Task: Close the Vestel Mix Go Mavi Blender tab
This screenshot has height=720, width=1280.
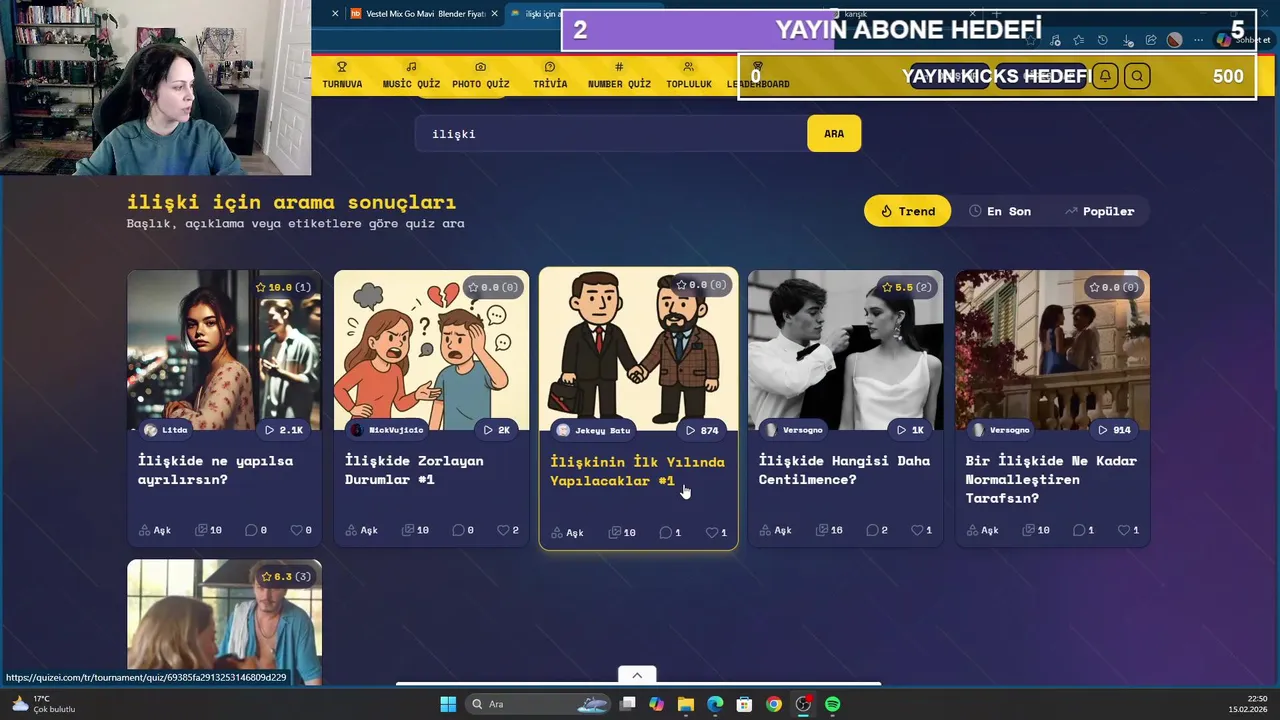Action: 494,14
